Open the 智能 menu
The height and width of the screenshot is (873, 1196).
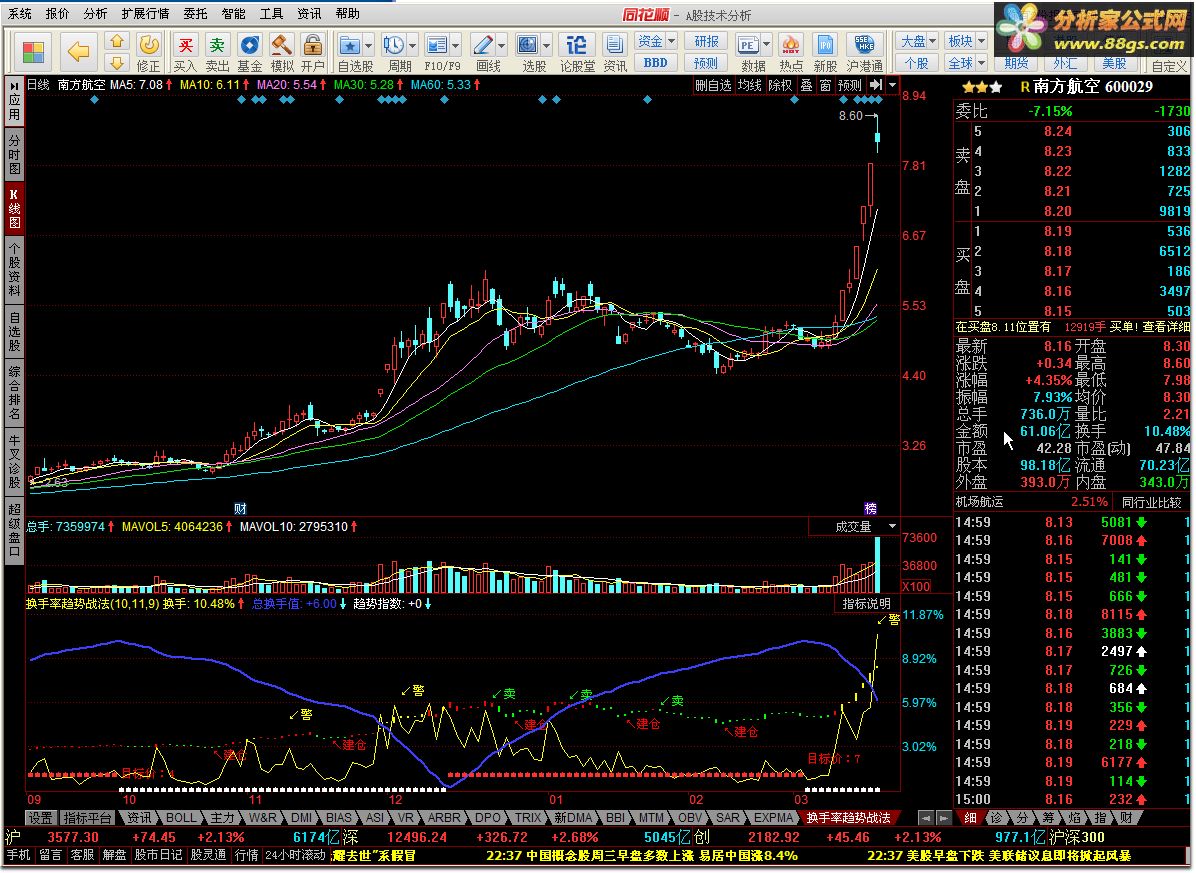233,14
